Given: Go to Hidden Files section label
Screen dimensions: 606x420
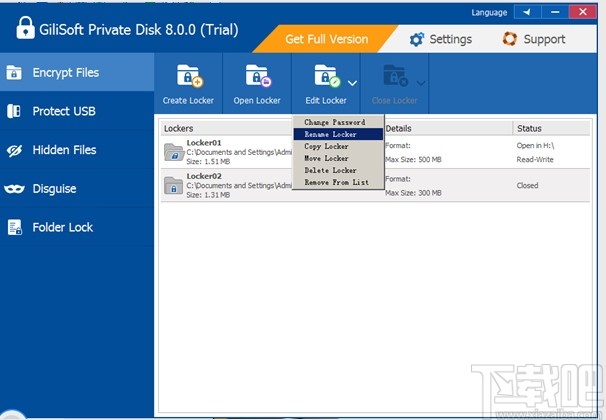Looking at the screenshot, I should pos(64,150).
